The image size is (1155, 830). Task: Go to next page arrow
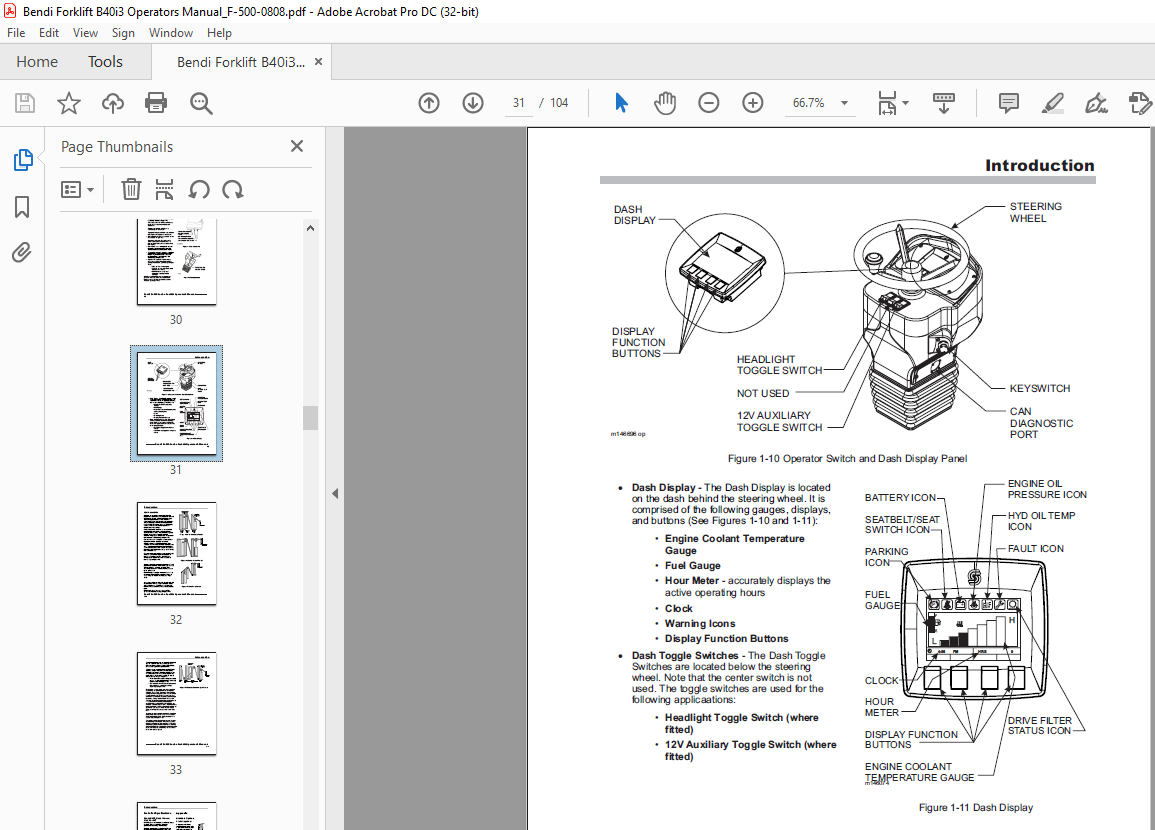(x=473, y=103)
